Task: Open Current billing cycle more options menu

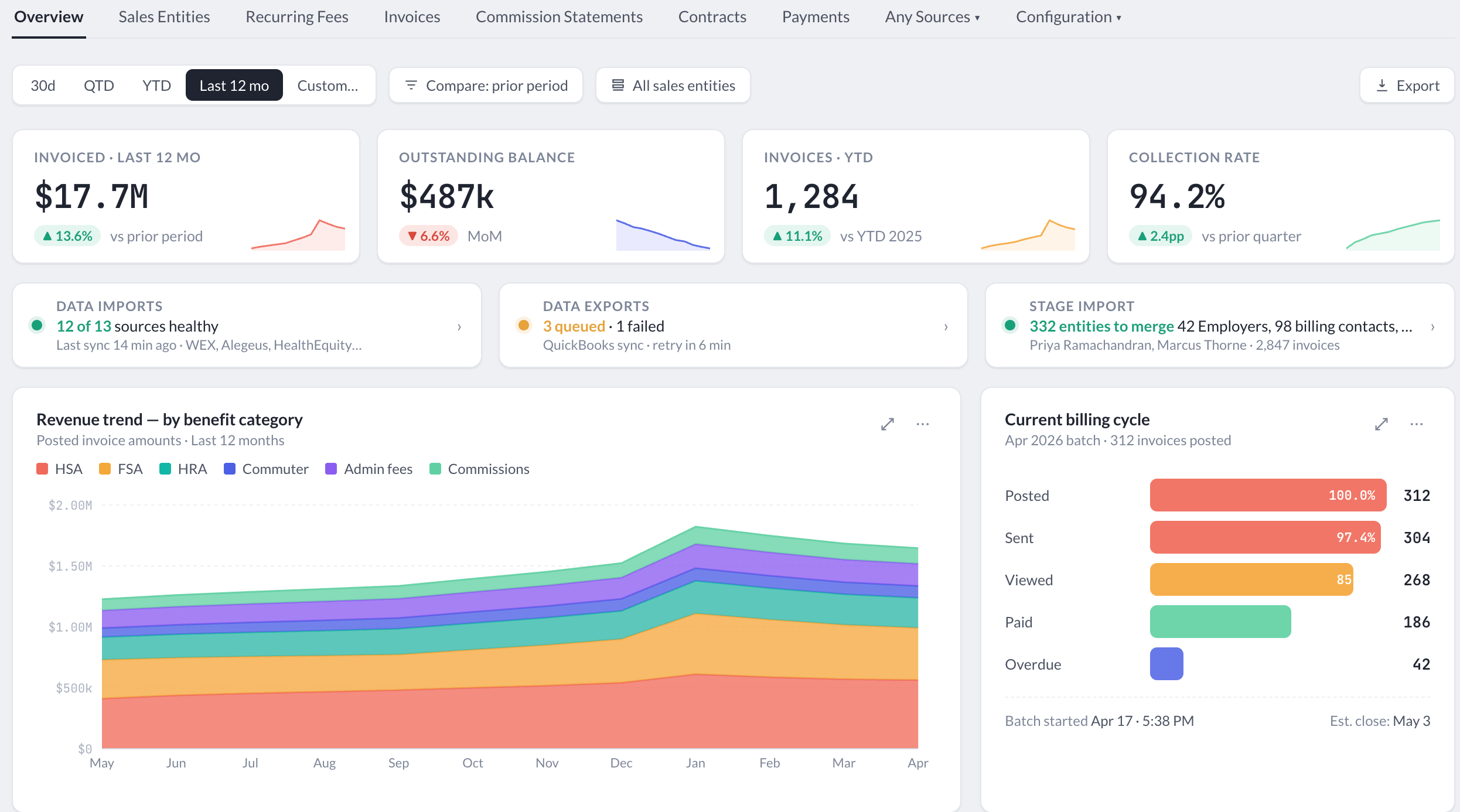Action: 1417,424
